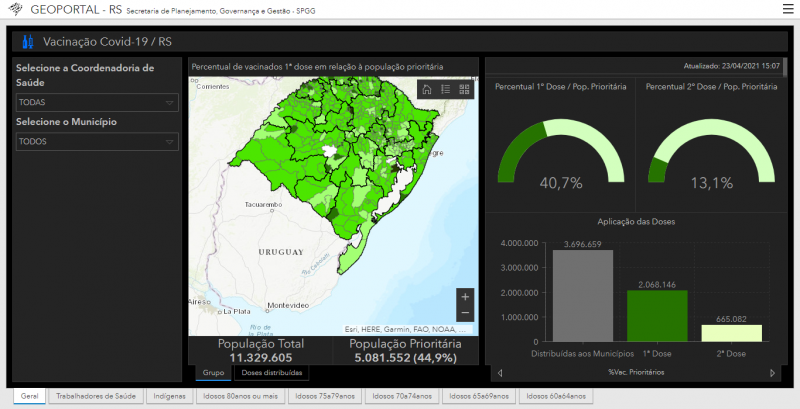Click the %Vac. Prioritários panel label

coord(636,372)
